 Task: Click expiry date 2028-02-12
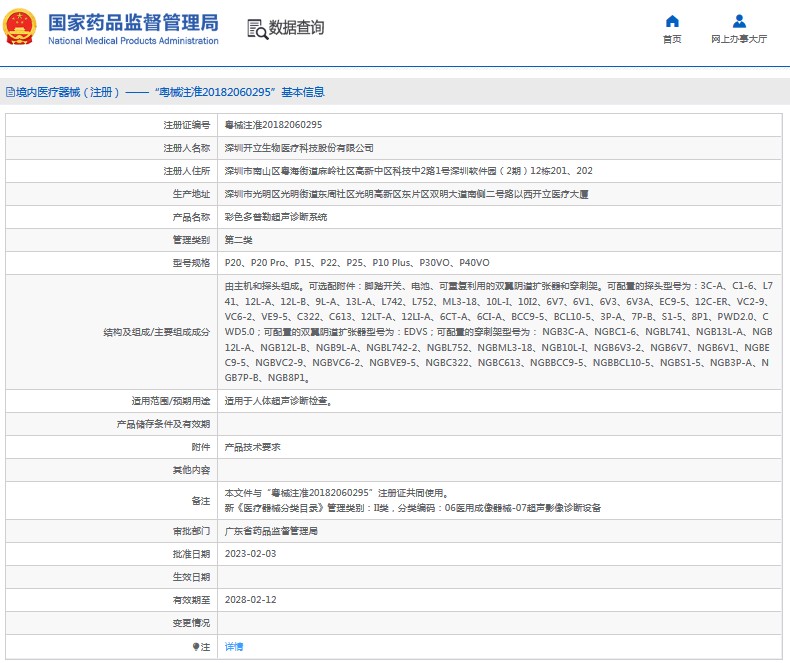tap(250, 600)
